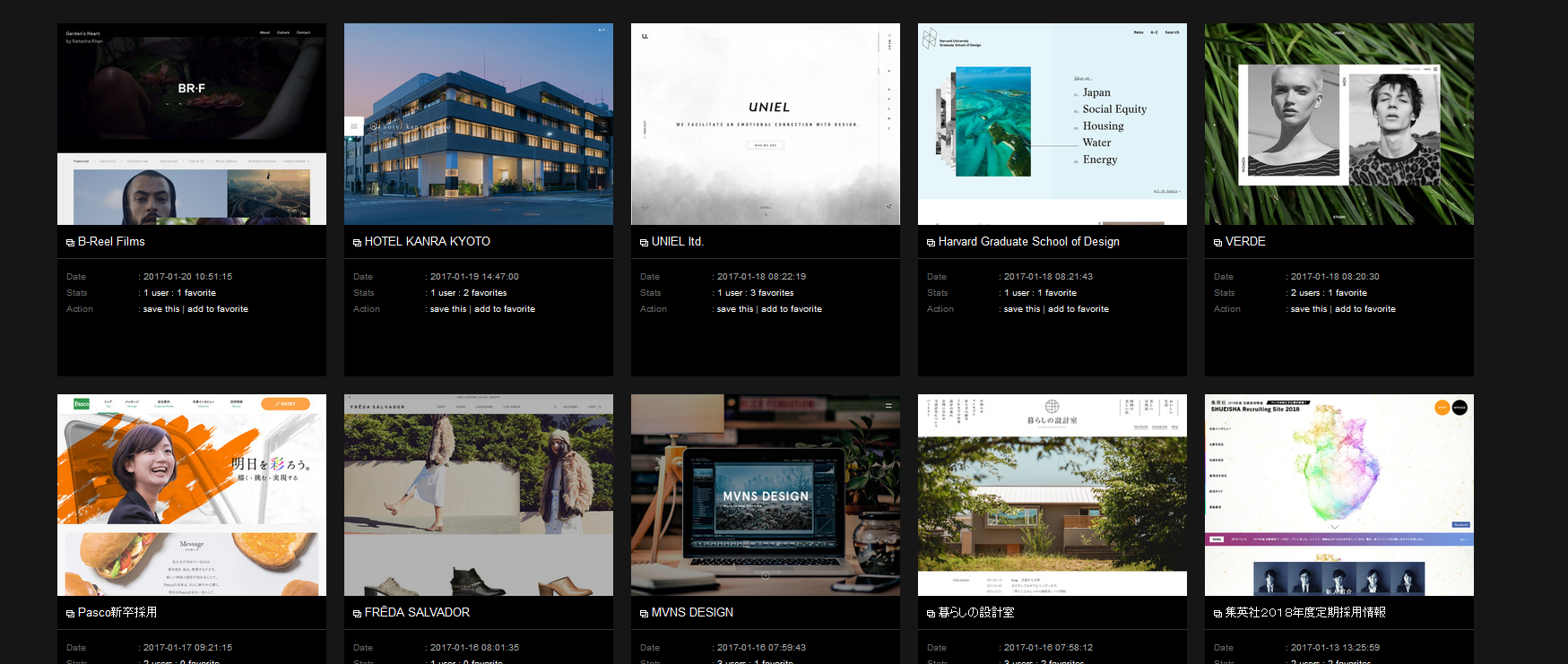
Task: Open the Harvard Graduate School of Design thumbnail
Action: [1053, 124]
